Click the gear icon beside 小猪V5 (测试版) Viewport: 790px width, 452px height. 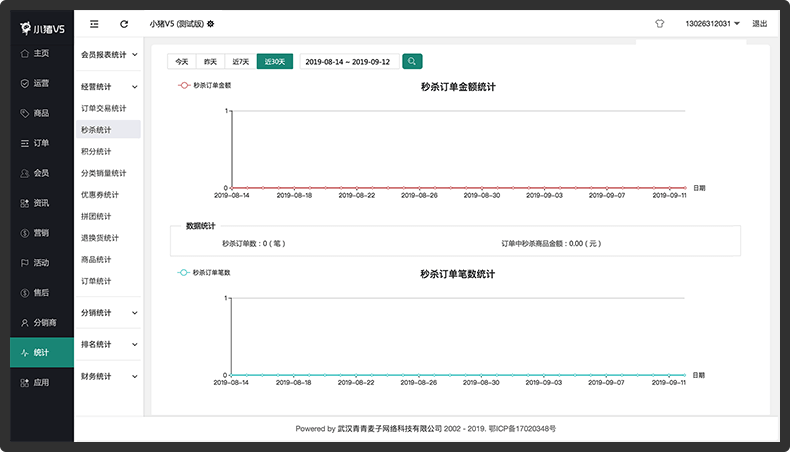(211, 24)
